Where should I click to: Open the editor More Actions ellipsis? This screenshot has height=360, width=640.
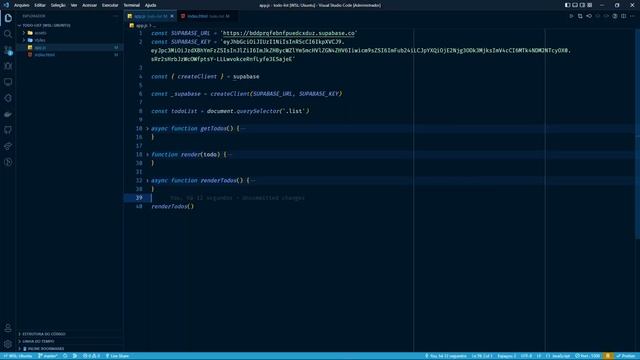click(633, 16)
